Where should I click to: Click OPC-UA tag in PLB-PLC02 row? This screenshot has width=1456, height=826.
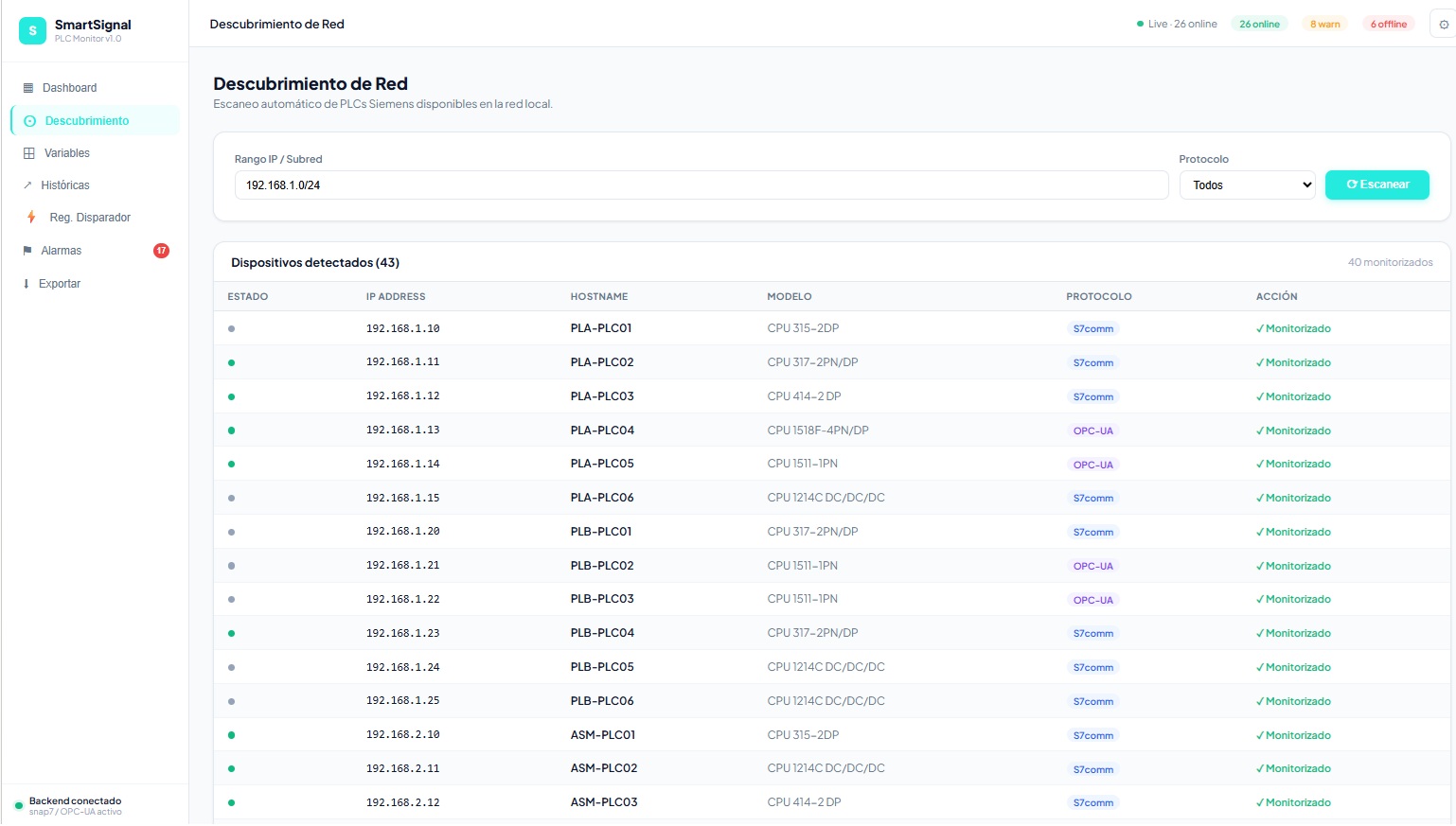tap(1093, 566)
